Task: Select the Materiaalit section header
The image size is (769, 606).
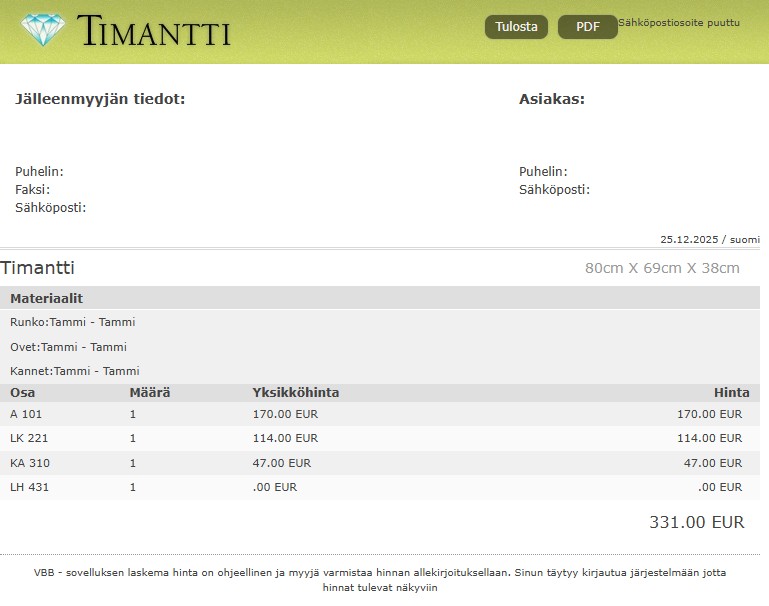Action: (46, 298)
